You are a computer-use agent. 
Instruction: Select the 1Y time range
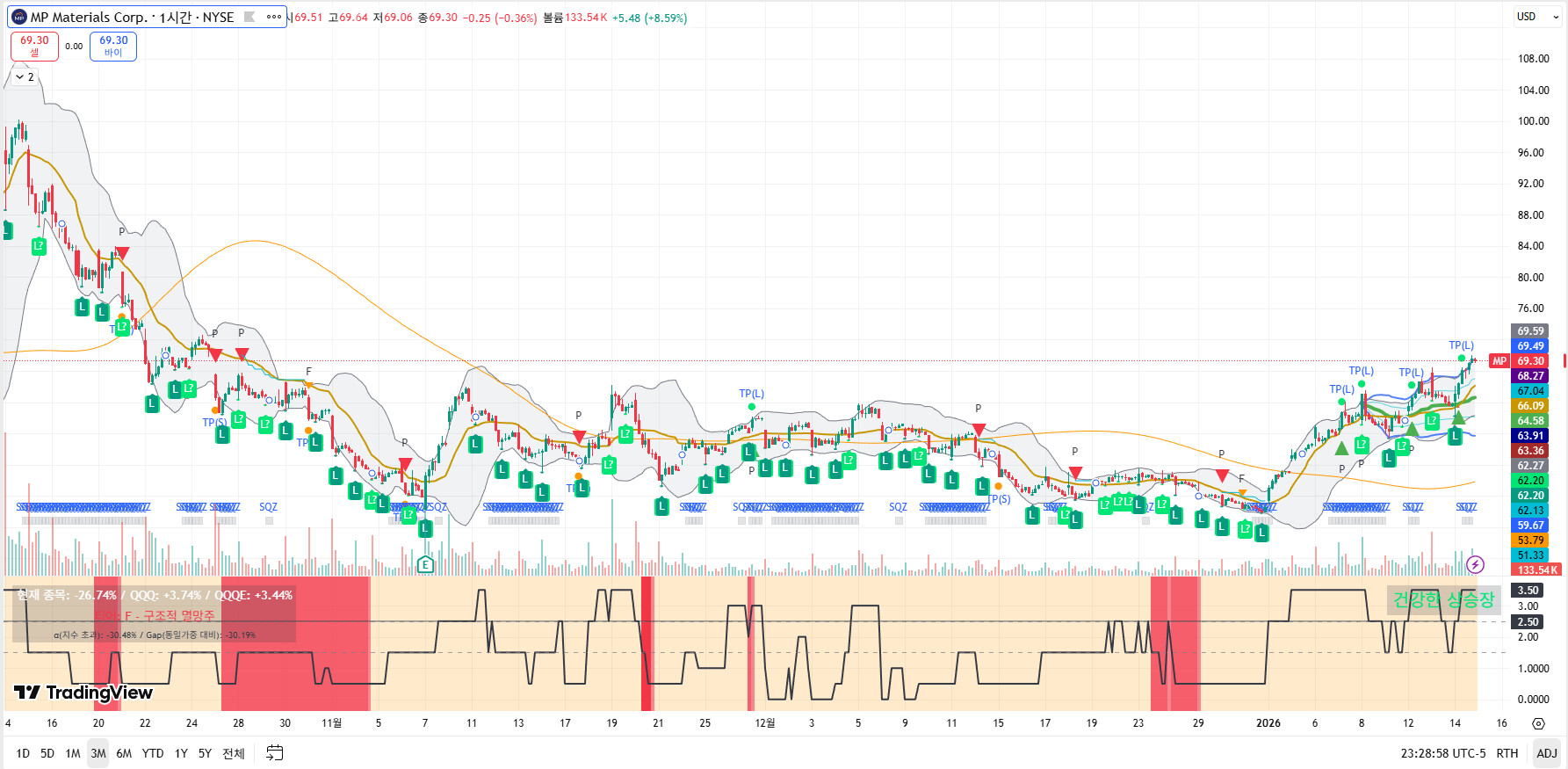181,753
